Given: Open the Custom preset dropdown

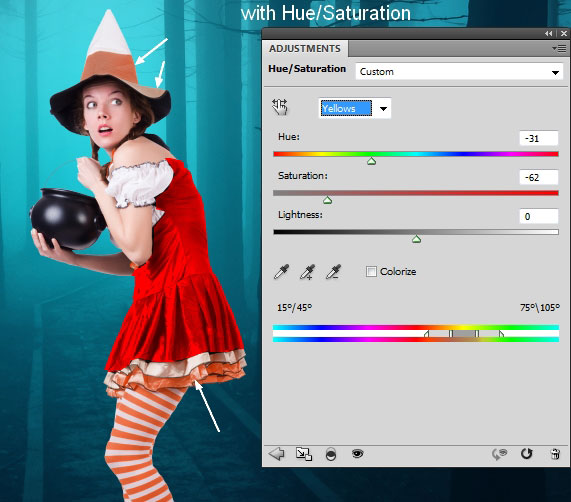Looking at the screenshot, I should [x=459, y=72].
